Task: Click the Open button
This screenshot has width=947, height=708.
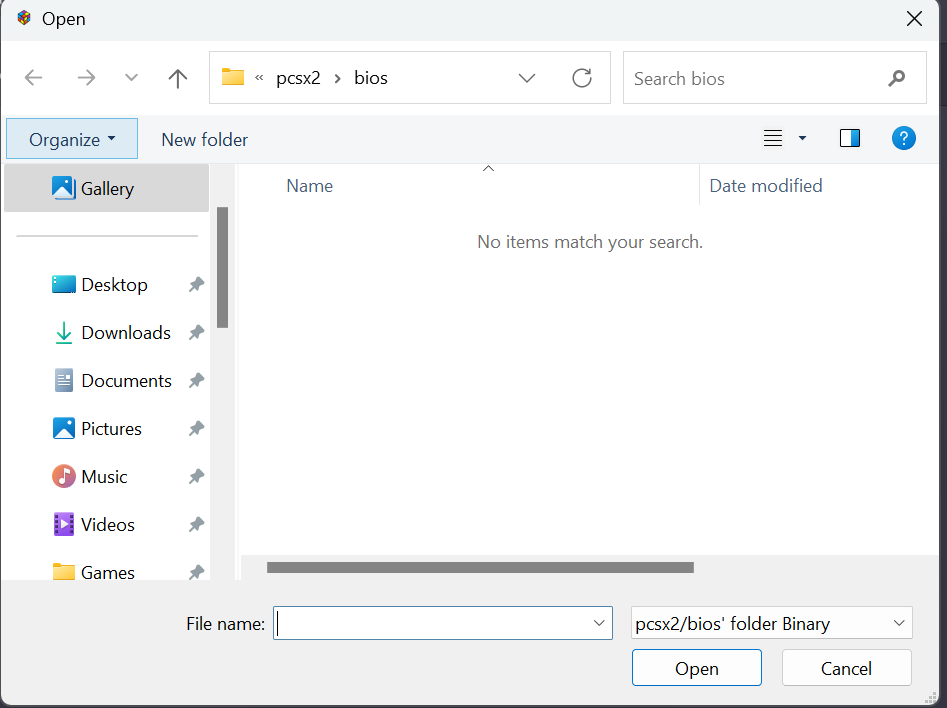Action: coord(697,668)
